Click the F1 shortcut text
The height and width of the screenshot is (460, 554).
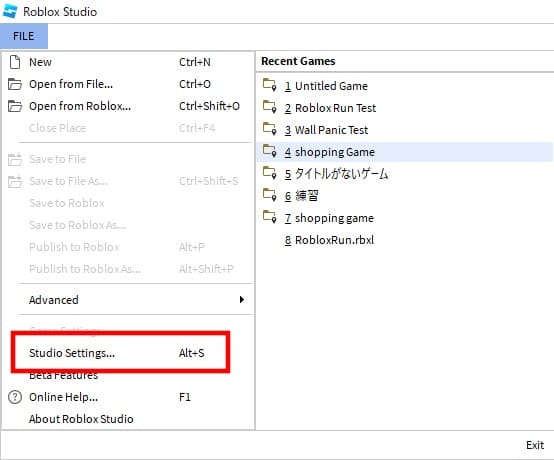pos(185,397)
